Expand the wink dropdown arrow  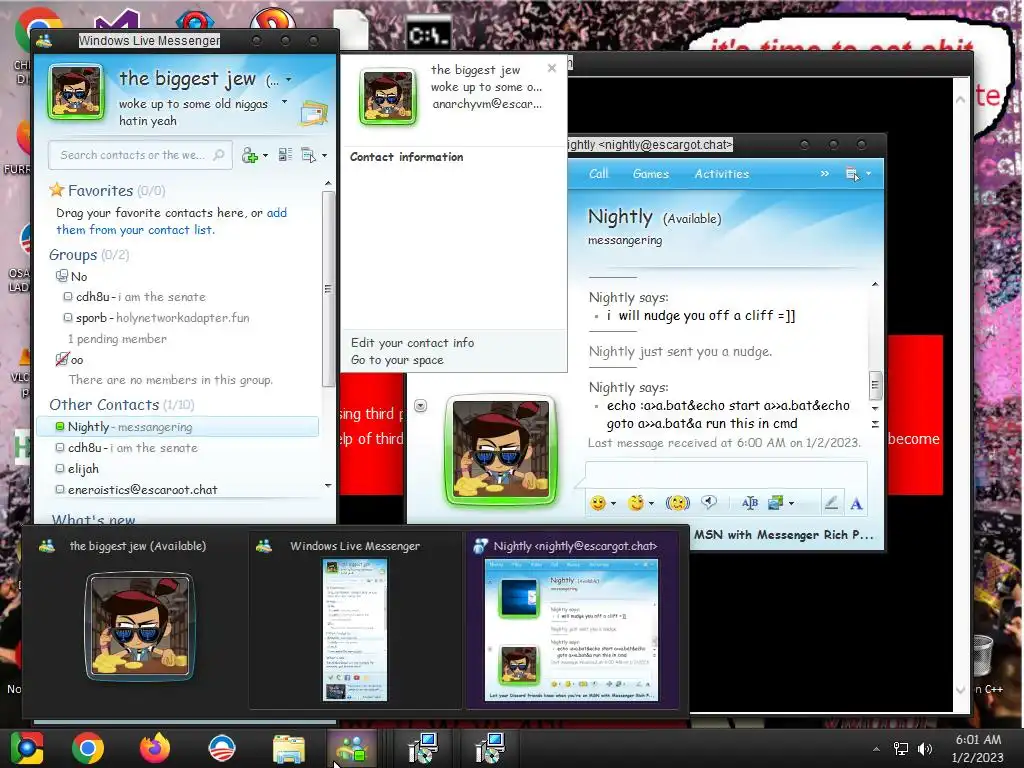[651, 504]
